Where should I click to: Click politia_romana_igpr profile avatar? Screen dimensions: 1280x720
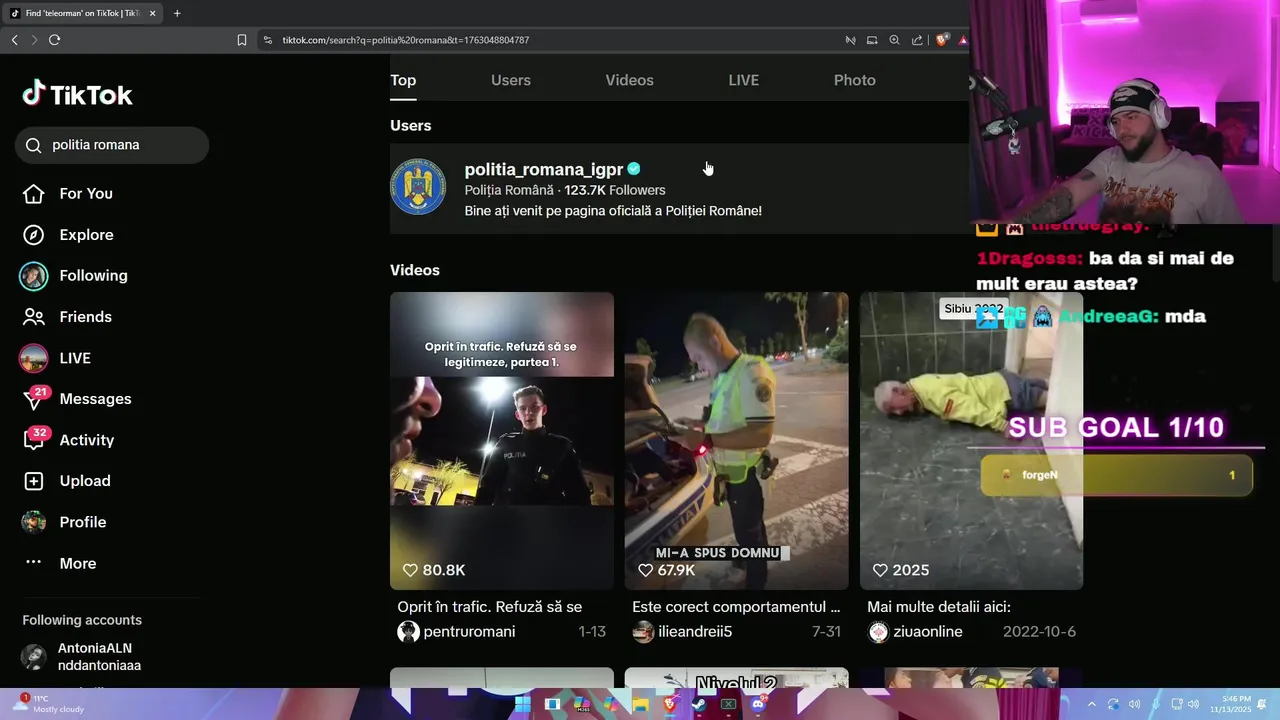pos(418,186)
